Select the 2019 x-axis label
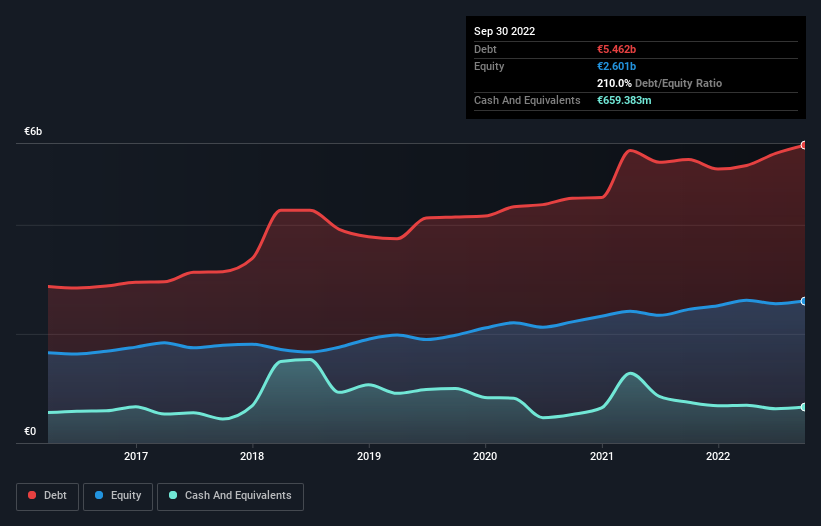Screen dimensions: 821x526 point(369,456)
